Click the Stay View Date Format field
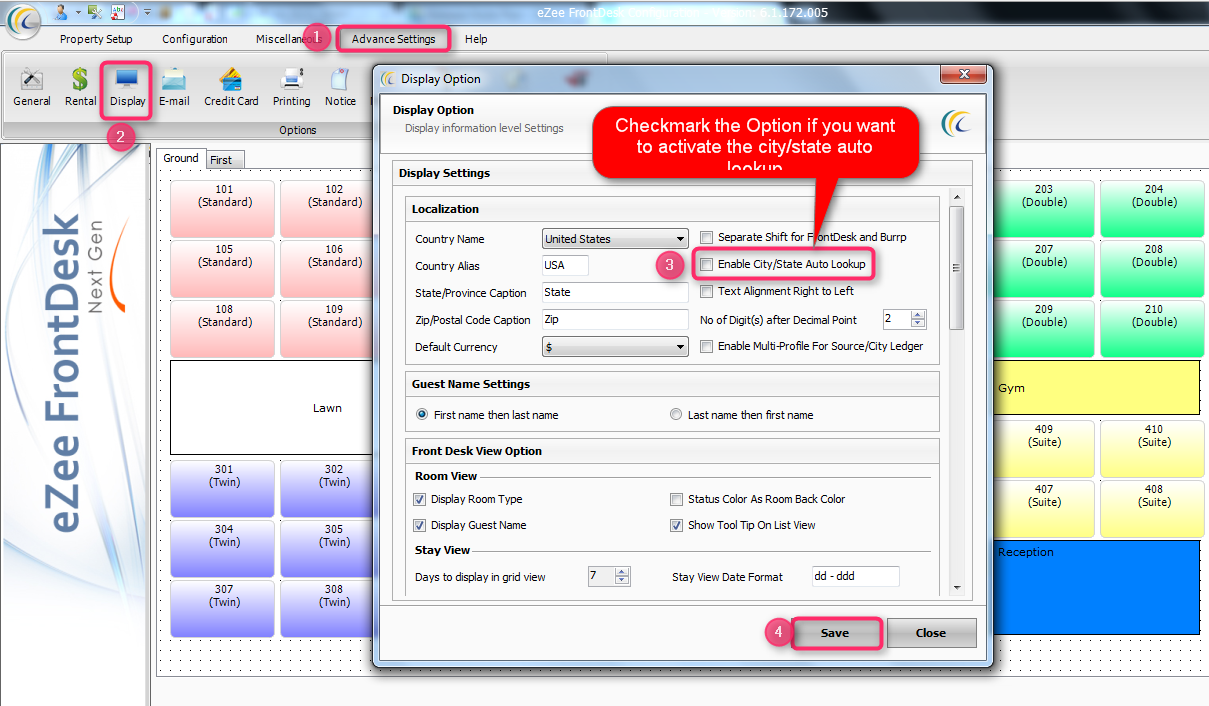This screenshot has width=1209, height=706. (856, 576)
